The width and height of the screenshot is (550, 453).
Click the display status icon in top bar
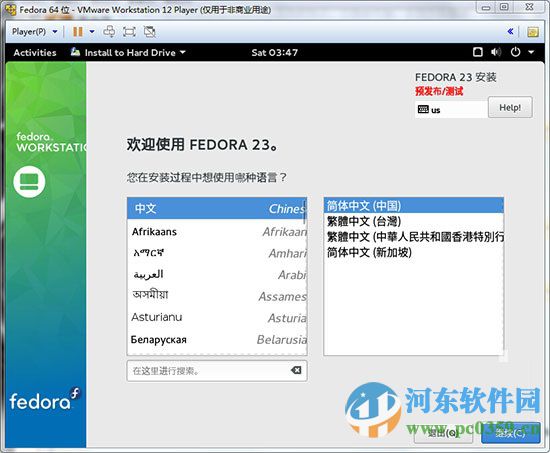tap(478, 52)
